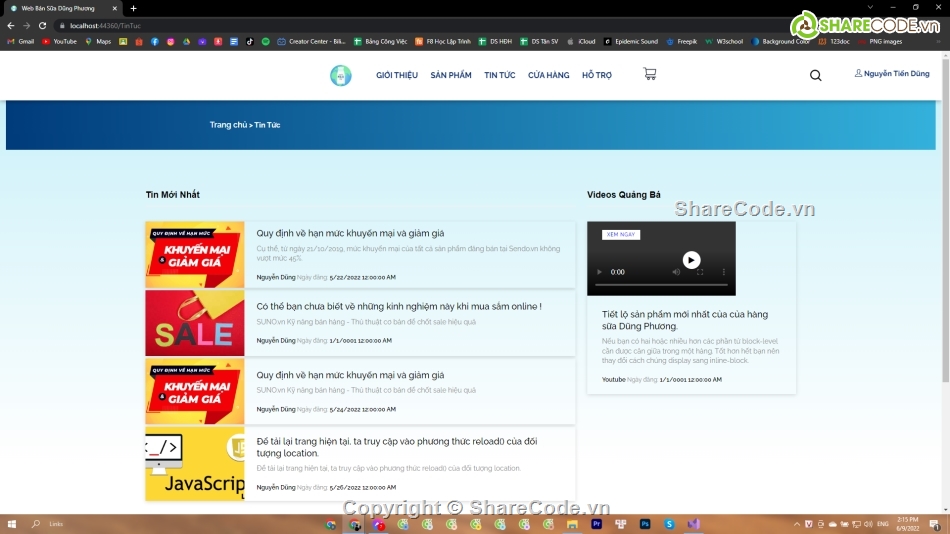The width and height of the screenshot is (950, 534).
Task: Open the Gmail bookmark
Action: click(21, 42)
